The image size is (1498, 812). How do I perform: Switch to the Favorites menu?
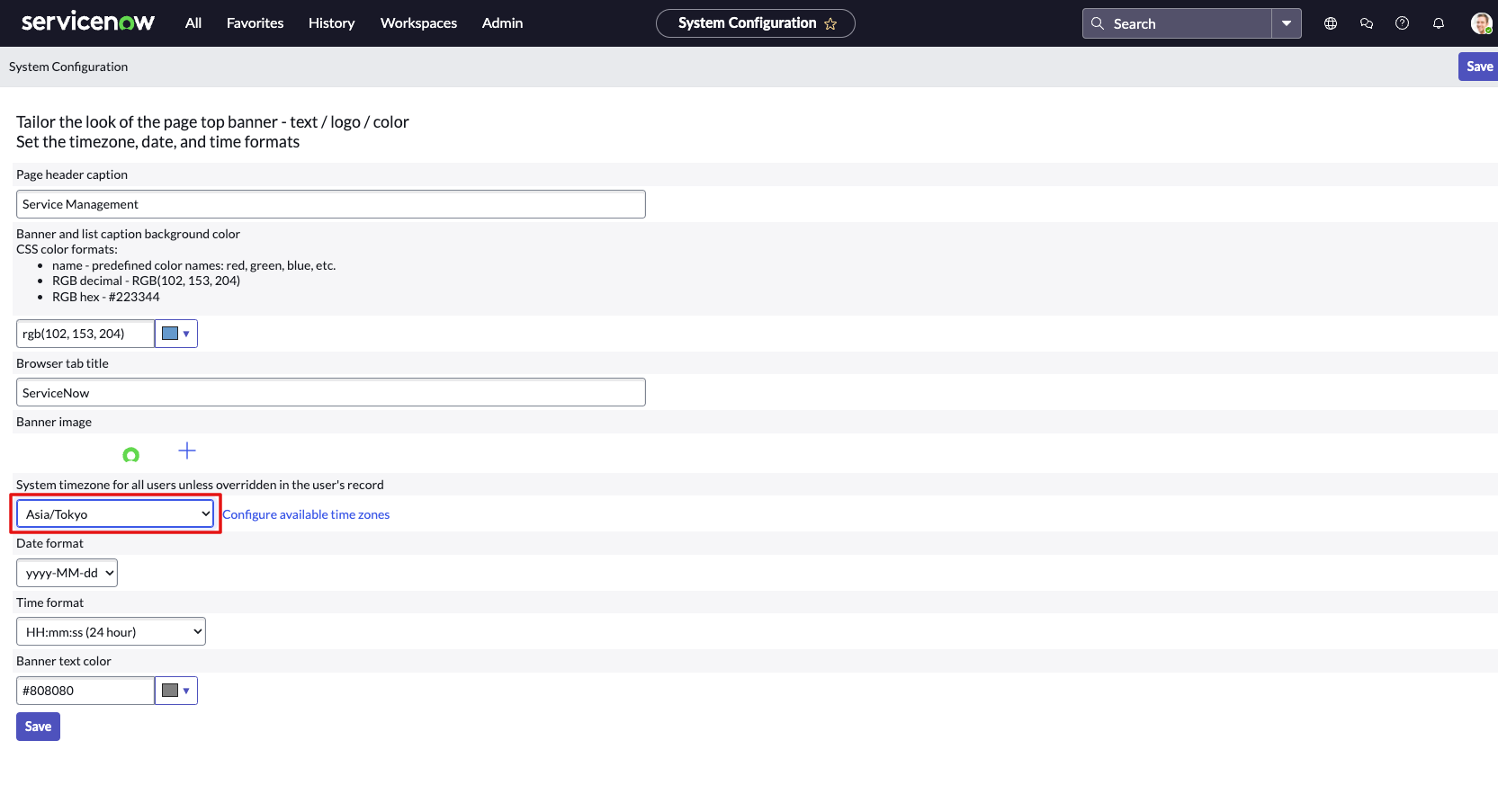click(x=255, y=23)
